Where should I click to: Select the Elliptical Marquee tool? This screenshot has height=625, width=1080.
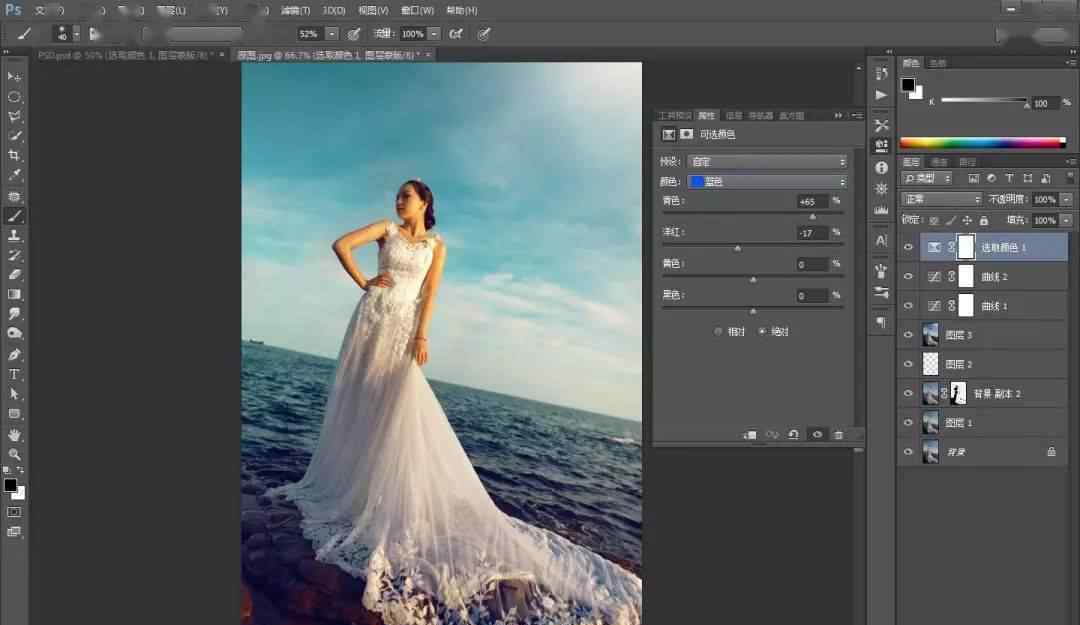click(14, 97)
